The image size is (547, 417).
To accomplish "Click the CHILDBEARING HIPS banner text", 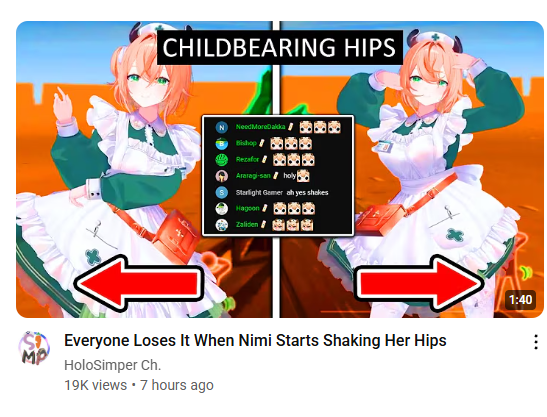I will click(279, 48).
